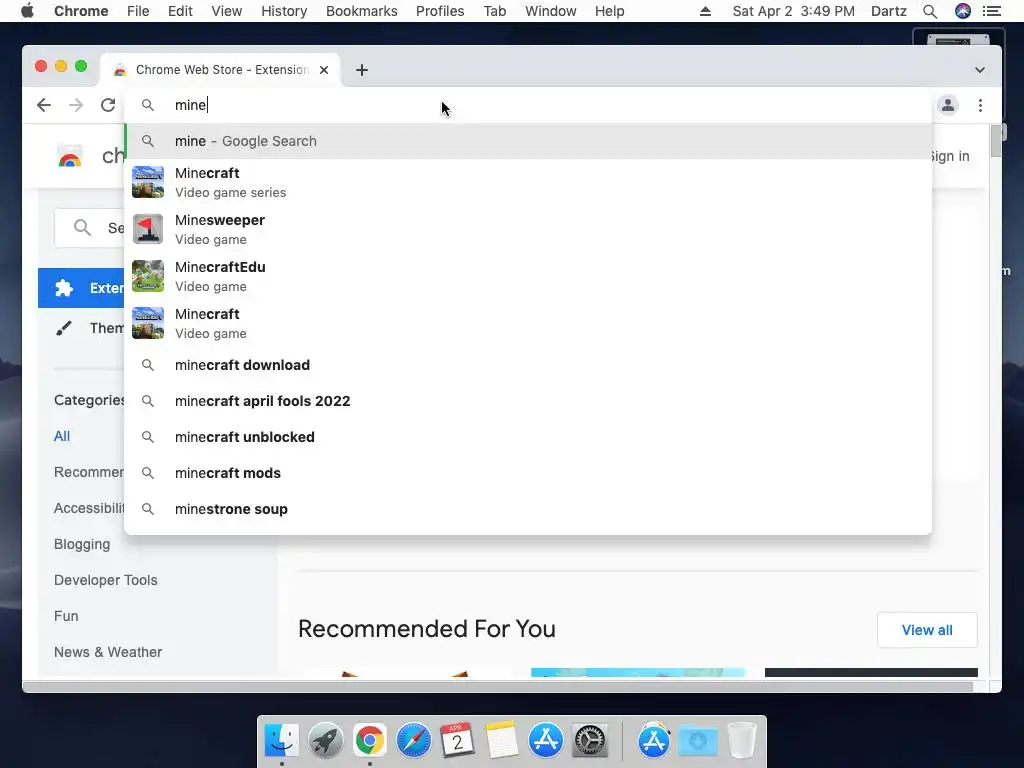Open the View menu
This screenshot has width=1024, height=768.
coord(227,11)
